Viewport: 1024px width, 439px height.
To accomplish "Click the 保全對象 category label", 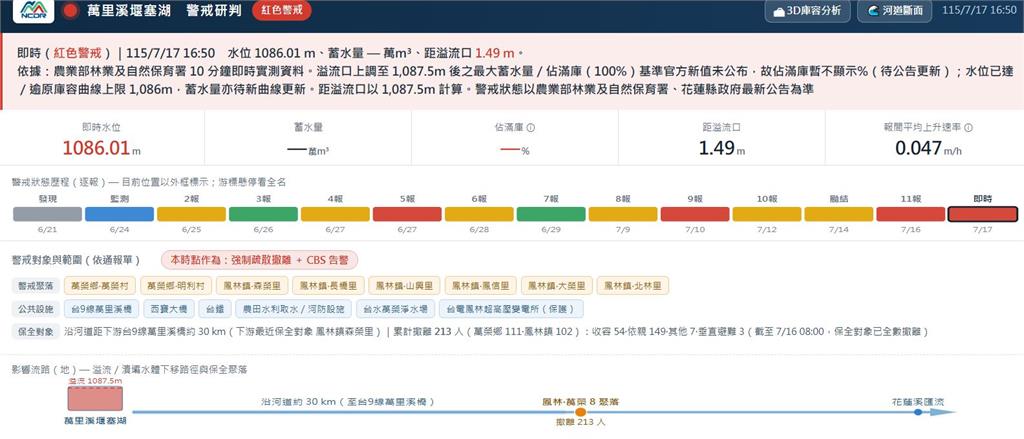I will [35, 331].
